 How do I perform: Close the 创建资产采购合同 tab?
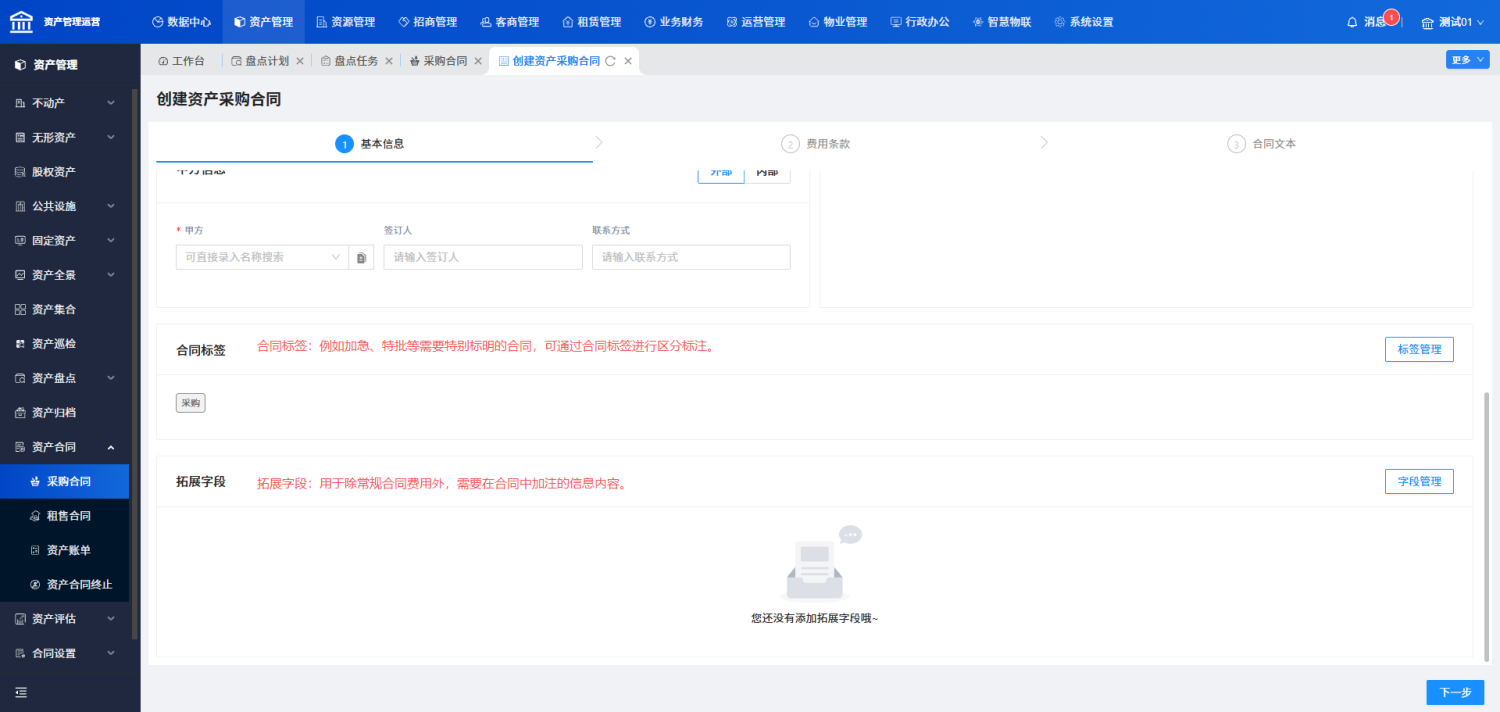click(x=628, y=61)
